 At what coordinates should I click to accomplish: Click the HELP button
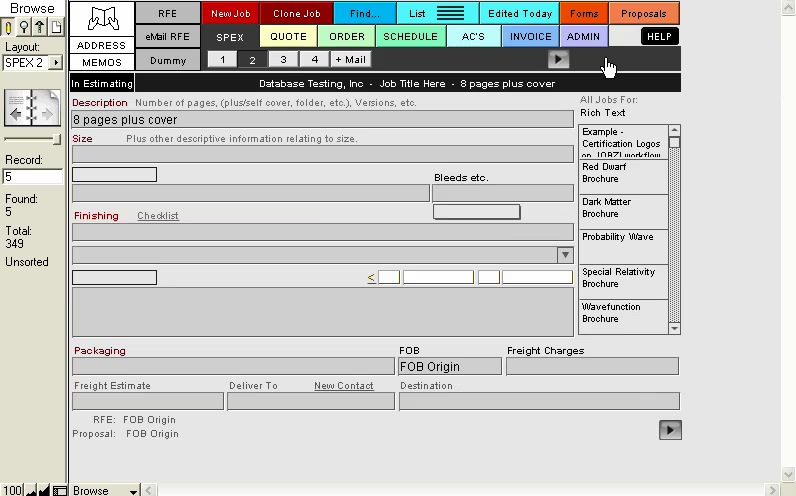tap(659, 37)
